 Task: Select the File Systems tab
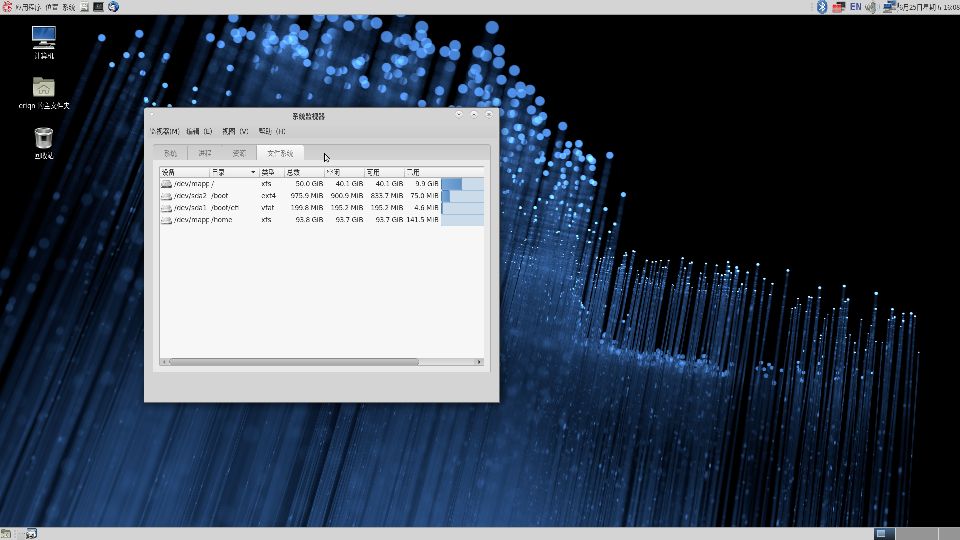(280, 153)
